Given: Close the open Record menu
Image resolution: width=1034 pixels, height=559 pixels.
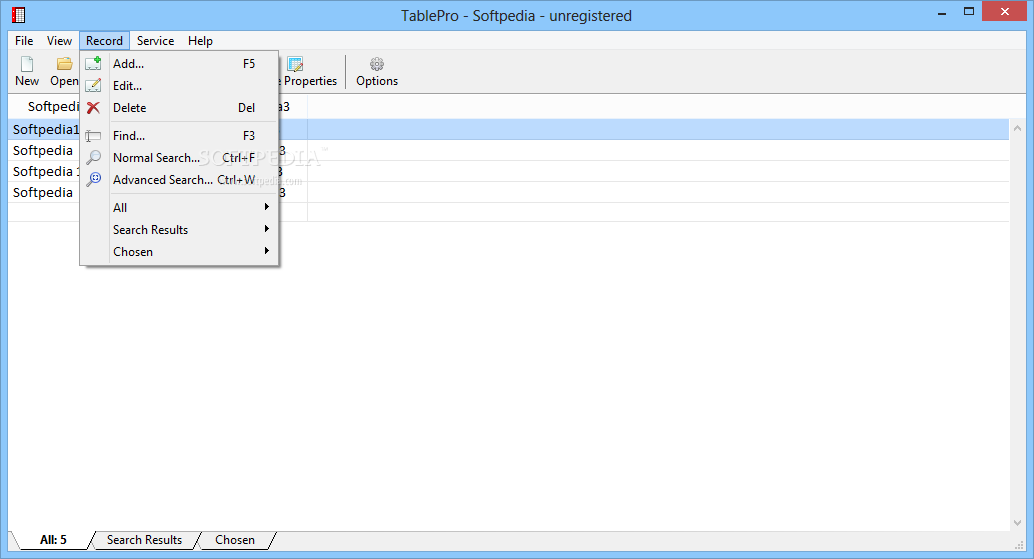Looking at the screenshot, I should (x=104, y=41).
